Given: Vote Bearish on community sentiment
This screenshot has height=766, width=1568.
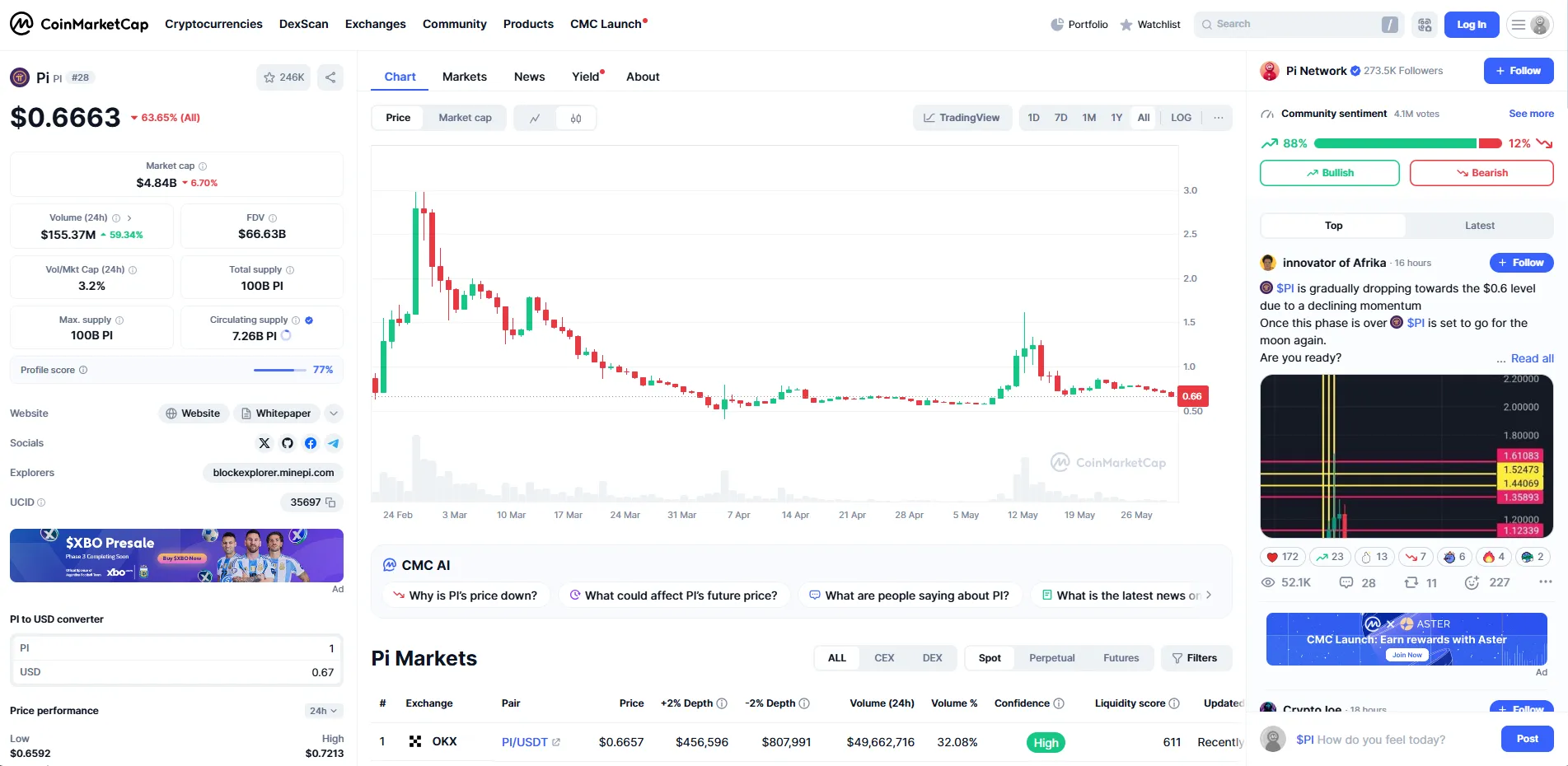Looking at the screenshot, I should (x=1481, y=173).
